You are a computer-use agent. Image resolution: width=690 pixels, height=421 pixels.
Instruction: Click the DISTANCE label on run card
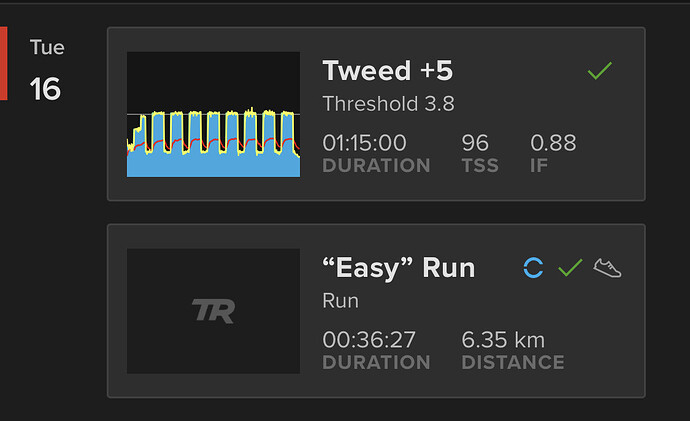pos(513,362)
